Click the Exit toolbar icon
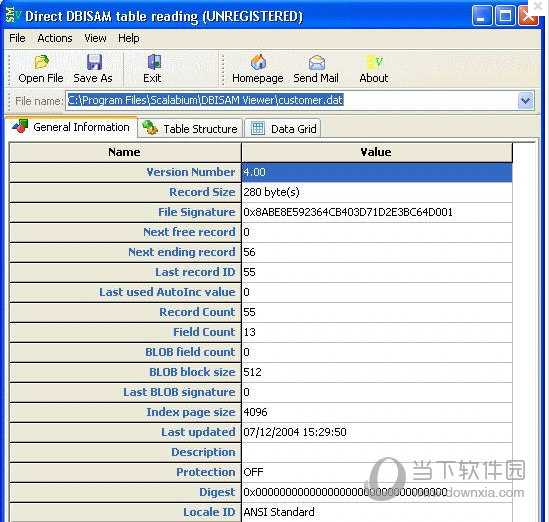This screenshot has width=549, height=522. pos(154,62)
